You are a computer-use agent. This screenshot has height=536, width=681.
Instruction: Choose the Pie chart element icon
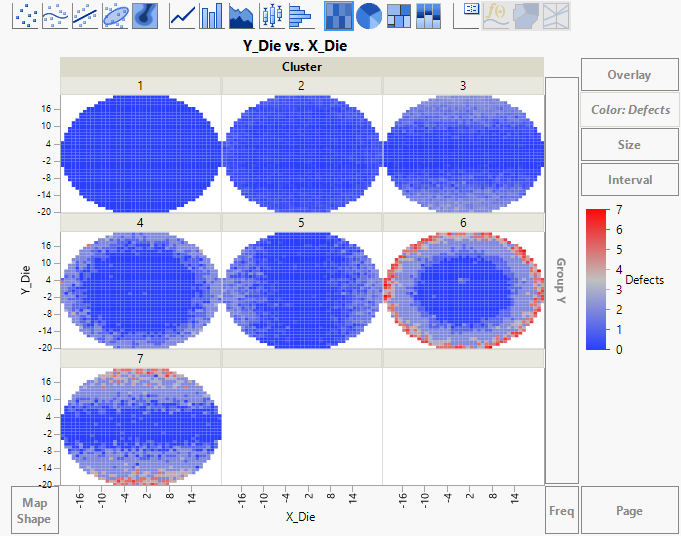(x=369, y=15)
